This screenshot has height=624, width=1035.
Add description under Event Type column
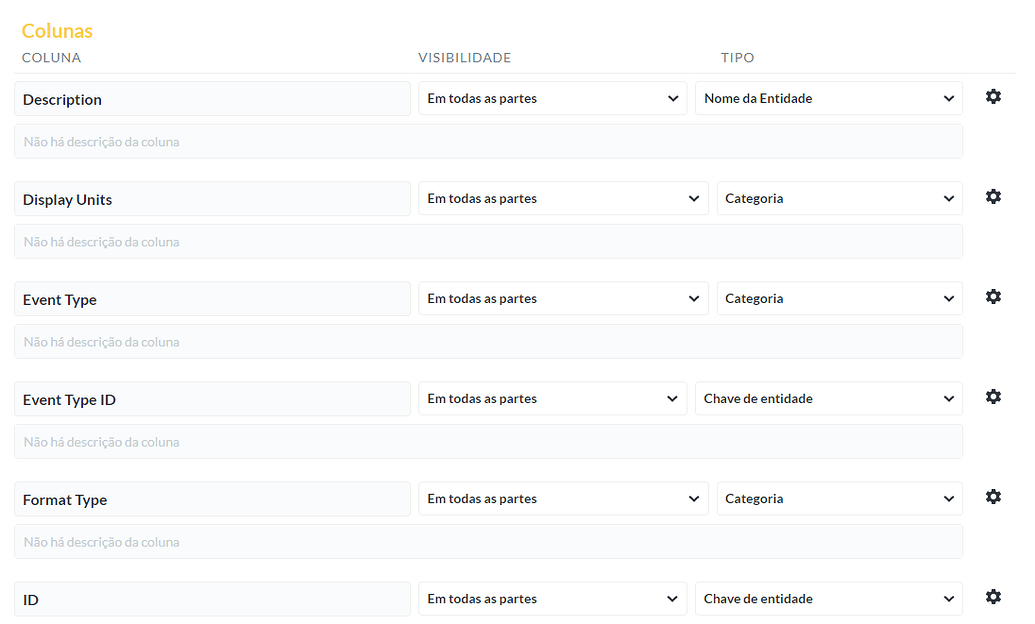[488, 342]
